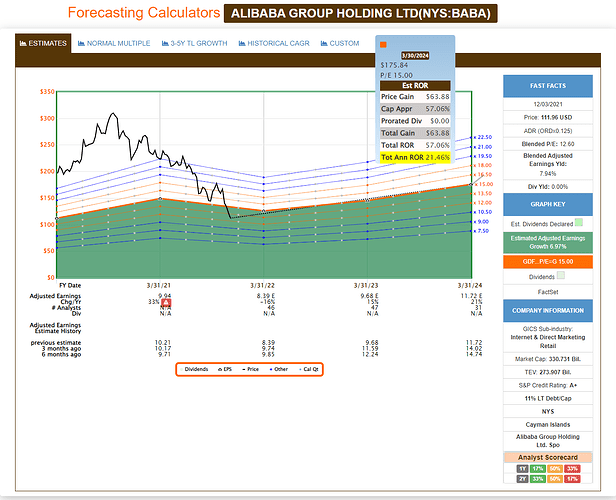The width and height of the screenshot is (616, 500).
Task: Toggle the Dividends legend entry
Action: click(194, 369)
